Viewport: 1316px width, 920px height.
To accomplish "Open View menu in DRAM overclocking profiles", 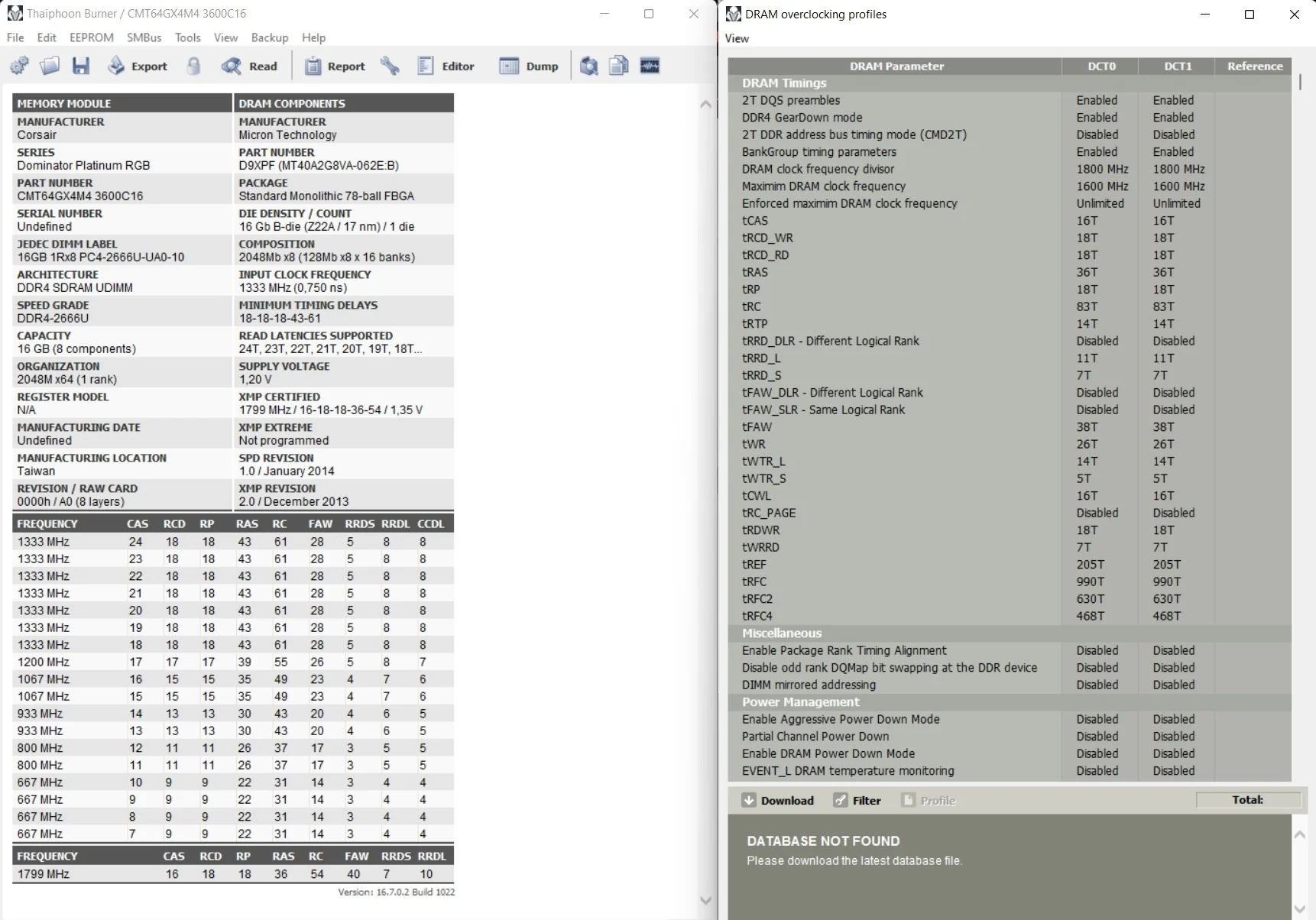I will (737, 38).
